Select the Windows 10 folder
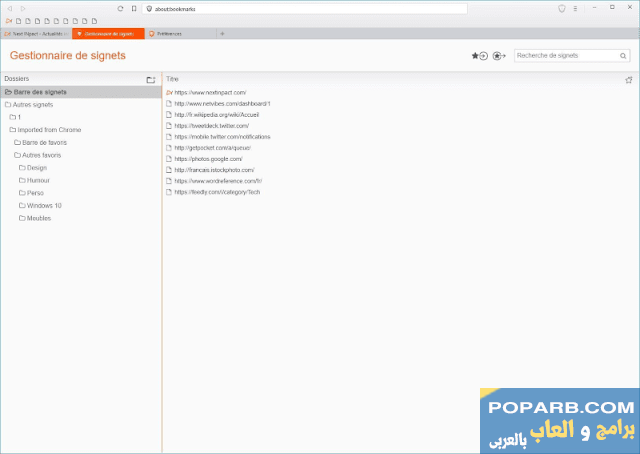 click(44, 205)
